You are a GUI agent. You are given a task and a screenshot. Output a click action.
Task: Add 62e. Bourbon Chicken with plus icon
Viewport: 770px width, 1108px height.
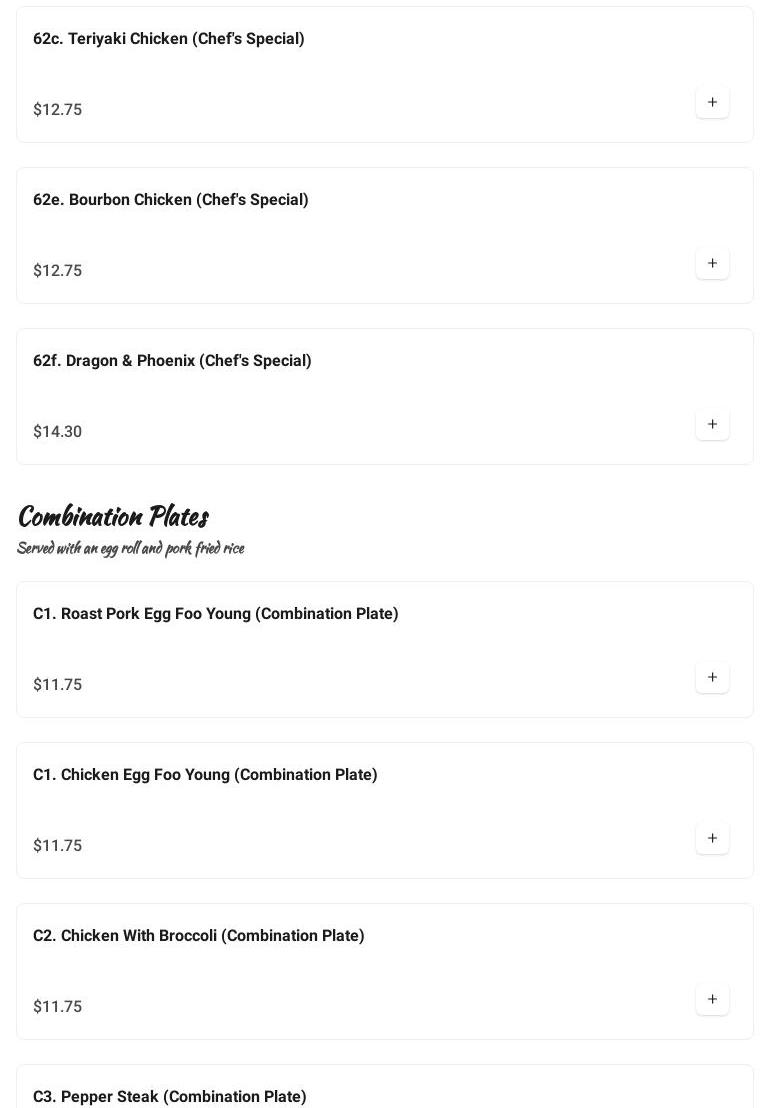click(712, 263)
